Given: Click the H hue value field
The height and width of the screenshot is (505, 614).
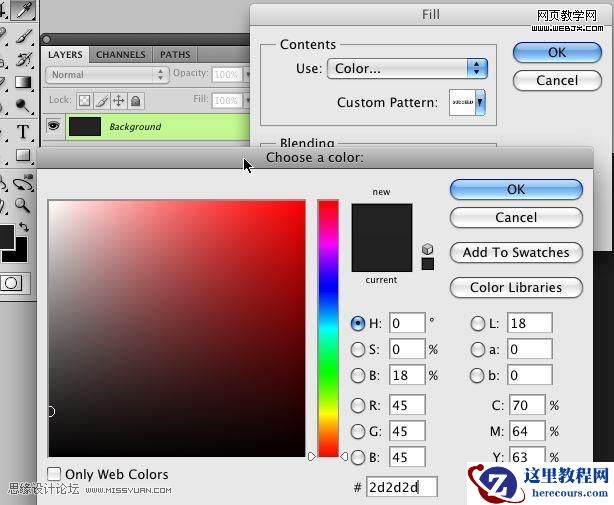Looking at the screenshot, I should coord(407,323).
